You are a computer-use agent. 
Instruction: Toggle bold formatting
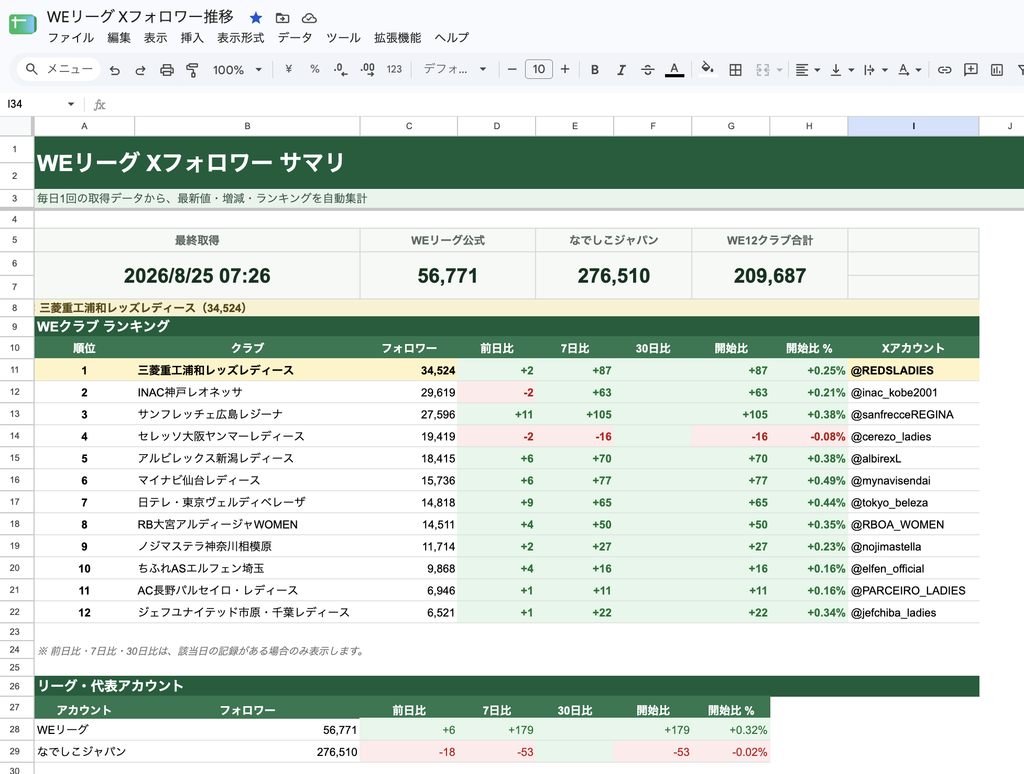594,69
